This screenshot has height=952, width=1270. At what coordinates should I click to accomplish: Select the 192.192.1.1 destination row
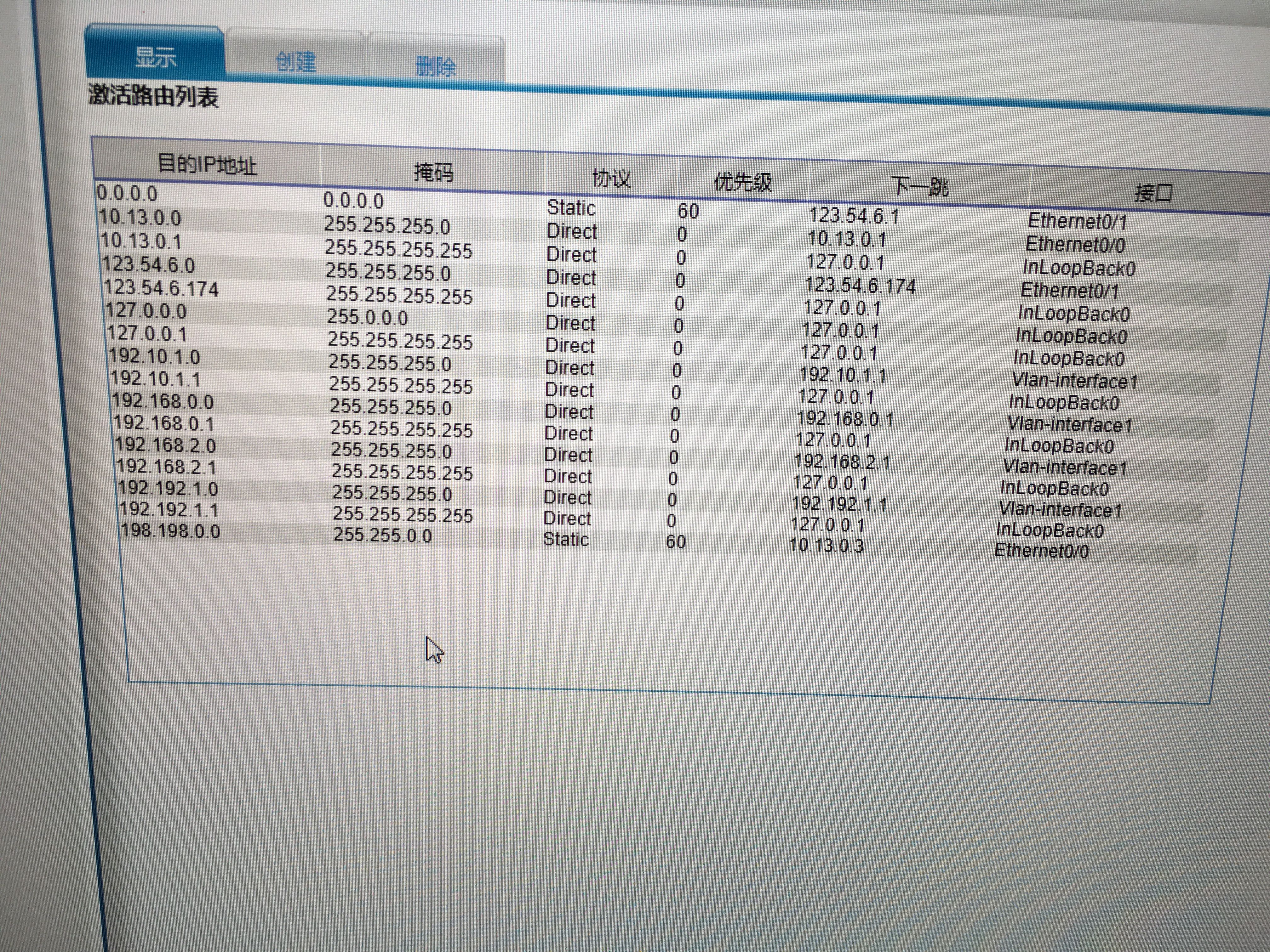coord(169,510)
